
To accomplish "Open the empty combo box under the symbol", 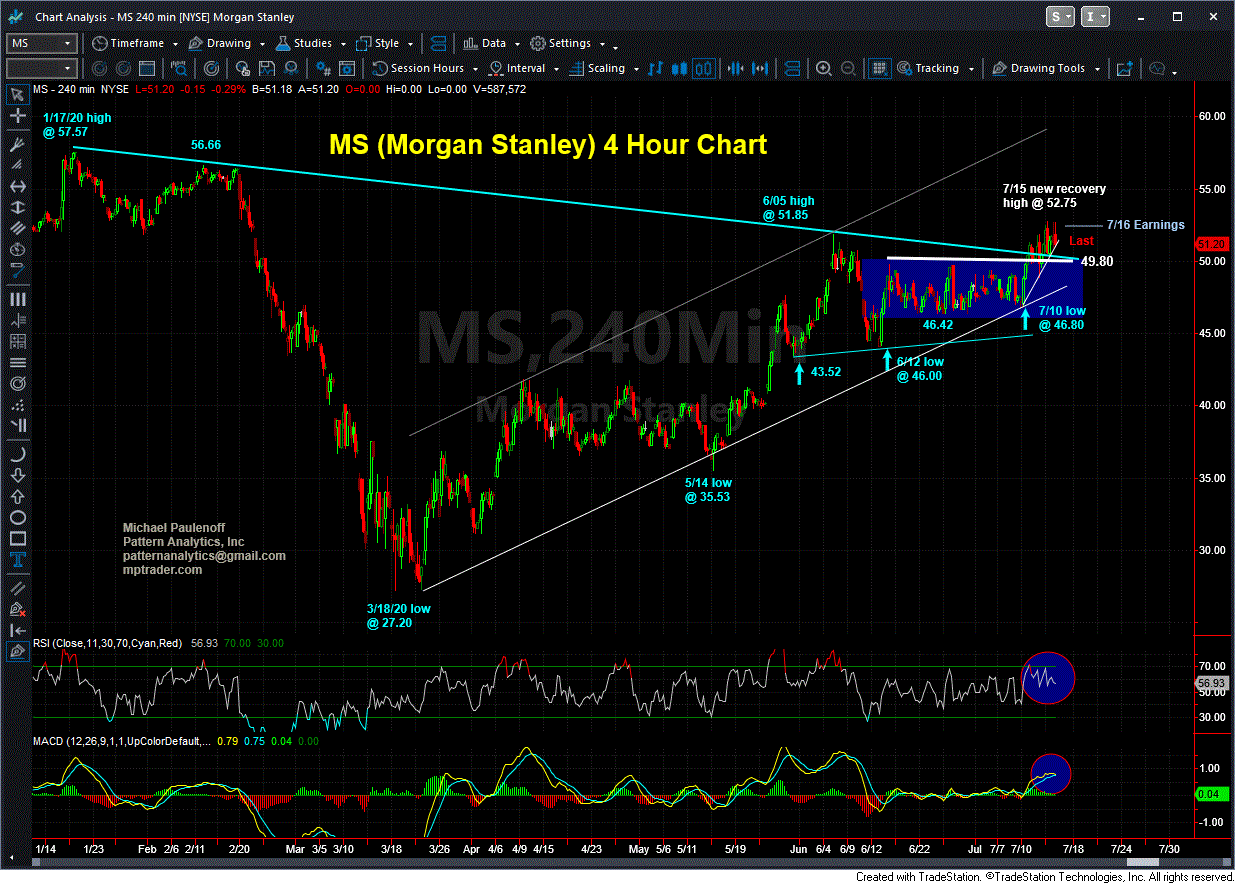I will (41, 68).
